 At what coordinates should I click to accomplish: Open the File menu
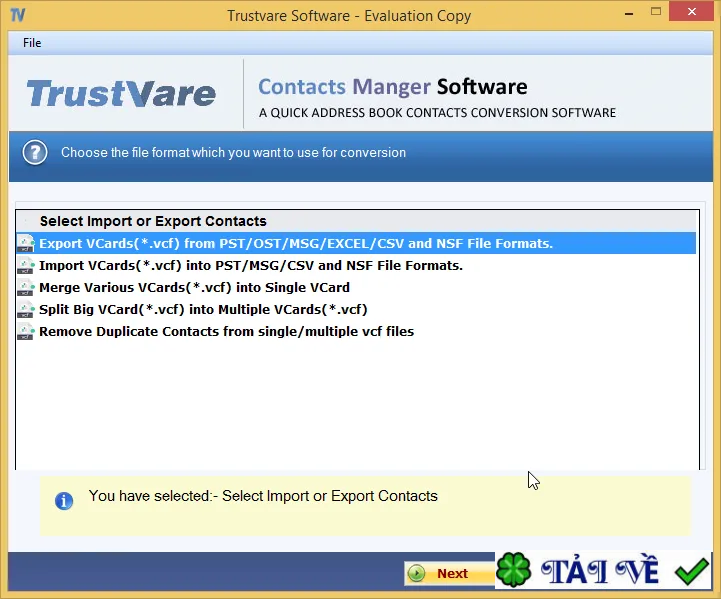32,43
